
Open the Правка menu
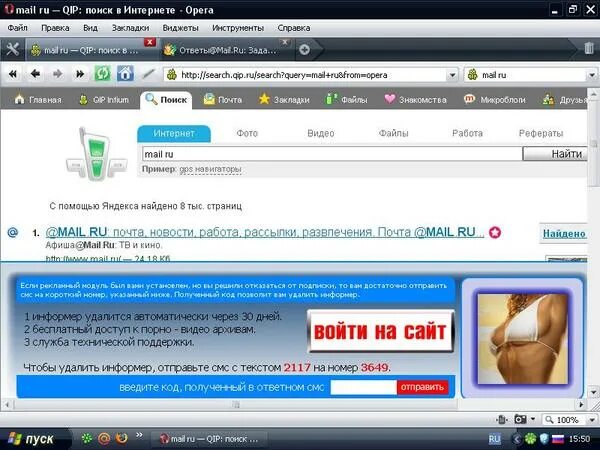point(55,28)
